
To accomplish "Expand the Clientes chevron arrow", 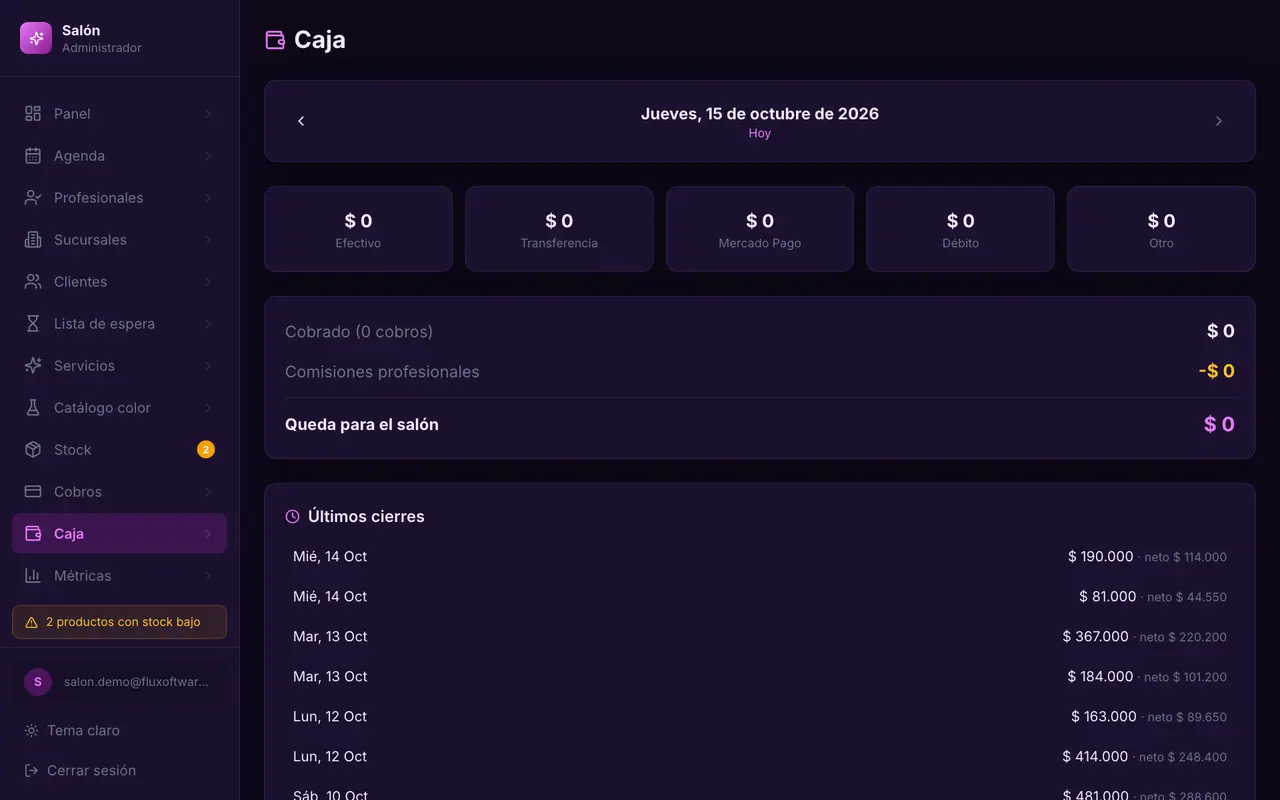I will coord(208,282).
